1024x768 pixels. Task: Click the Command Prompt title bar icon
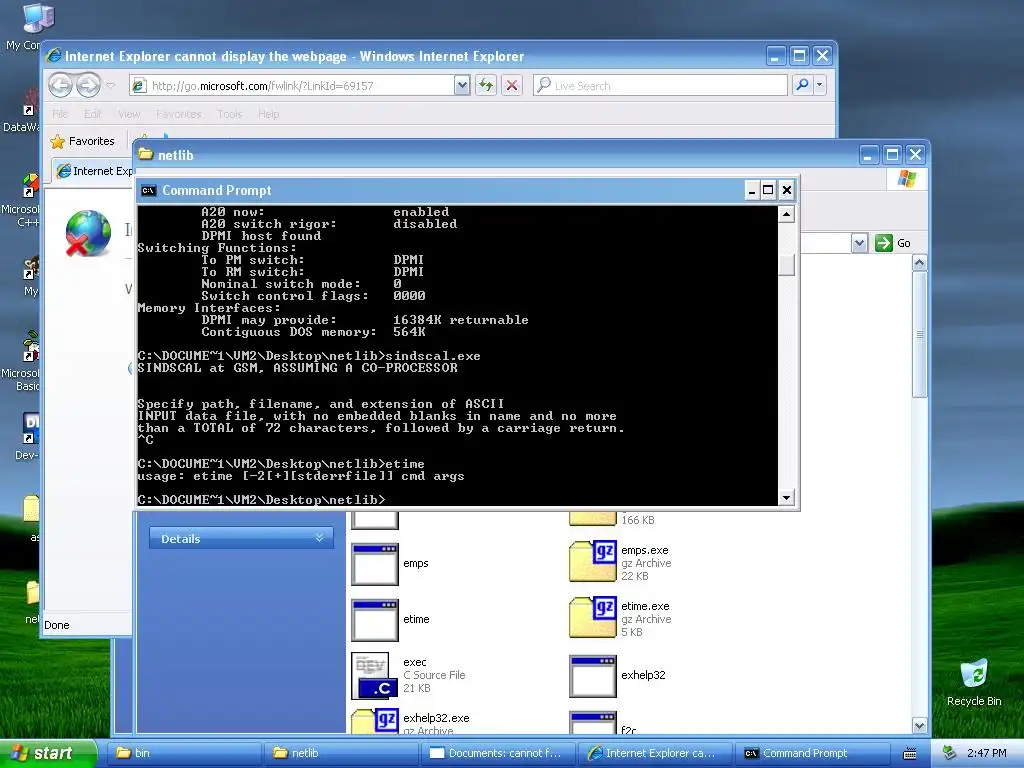point(149,190)
